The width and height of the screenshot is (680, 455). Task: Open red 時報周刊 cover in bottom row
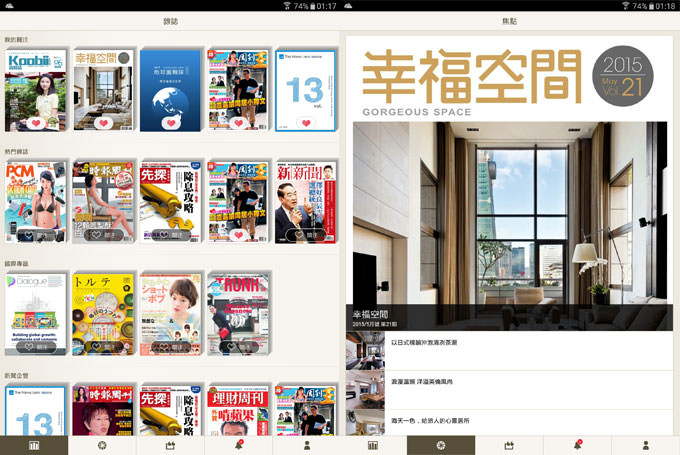click(103, 410)
